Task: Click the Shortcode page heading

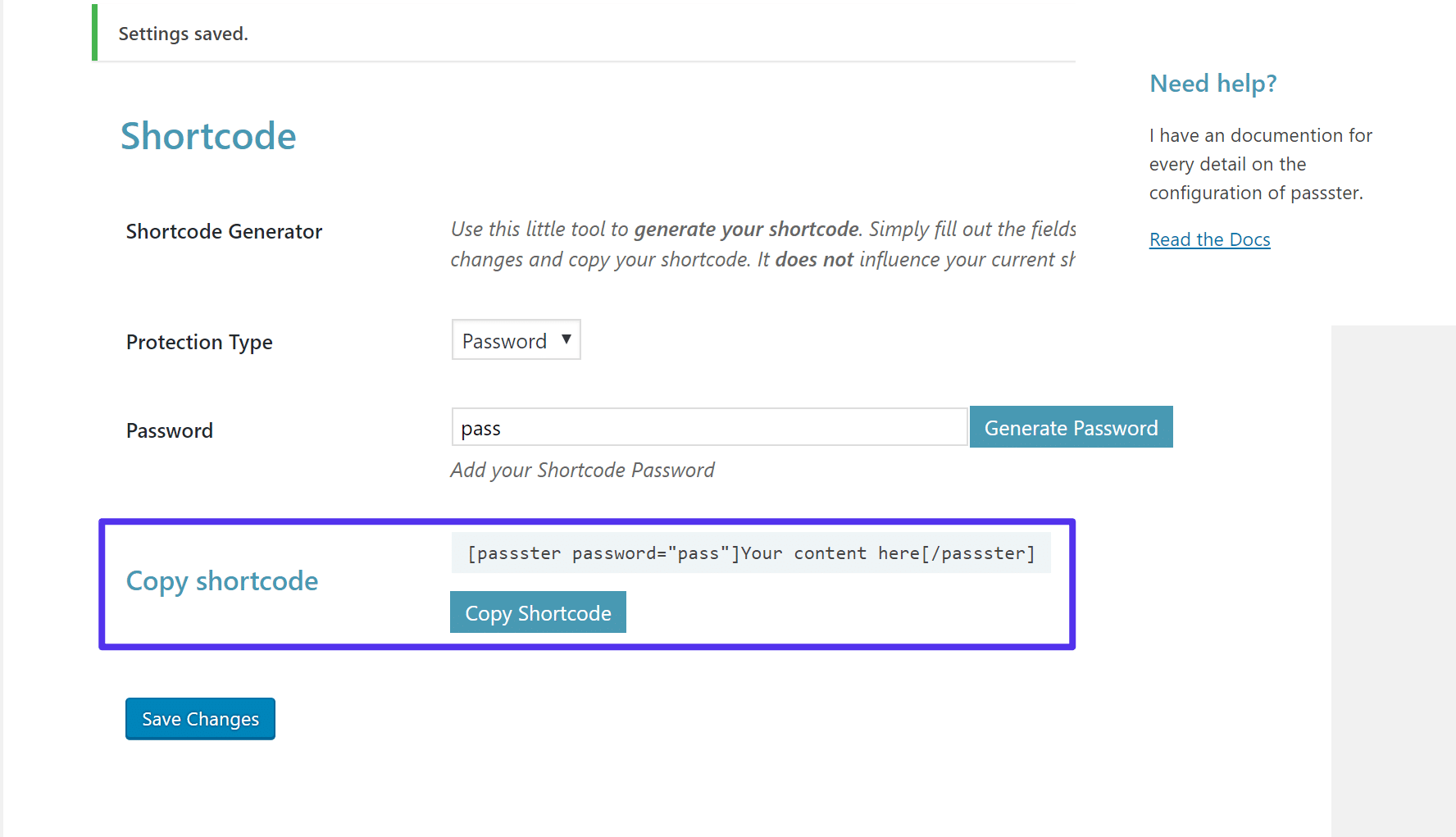Action: click(x=207, y=135)
